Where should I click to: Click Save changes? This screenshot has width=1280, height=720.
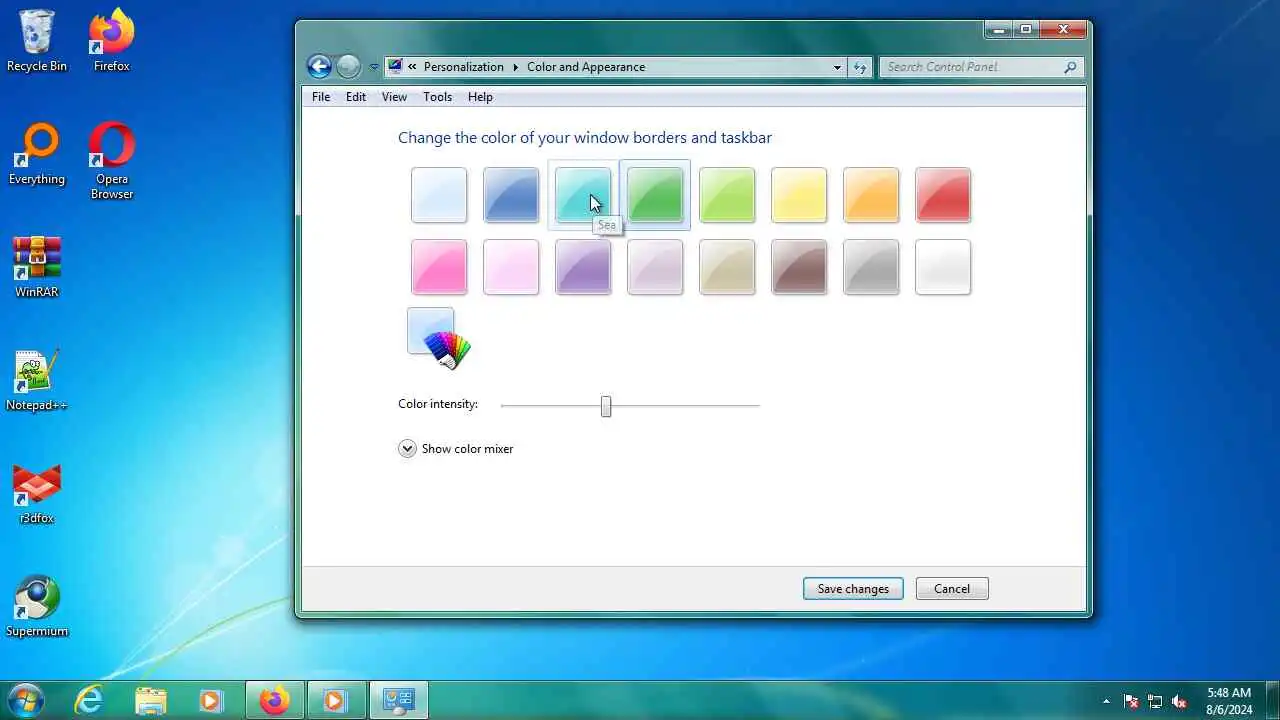pos(853,589)
